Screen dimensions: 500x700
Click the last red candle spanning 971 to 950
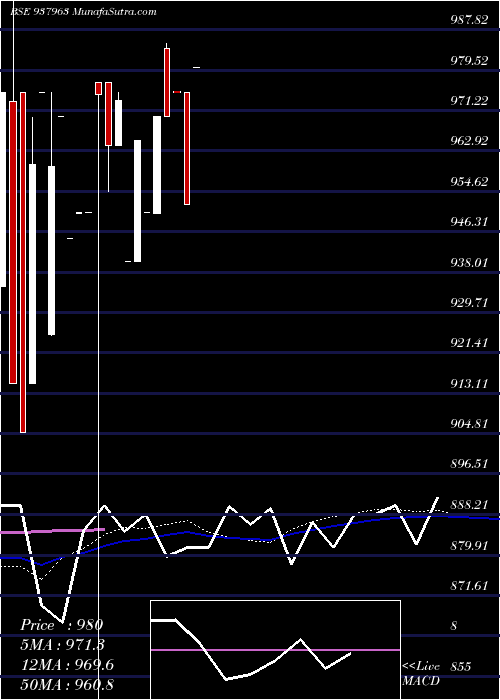click(187, 148)
